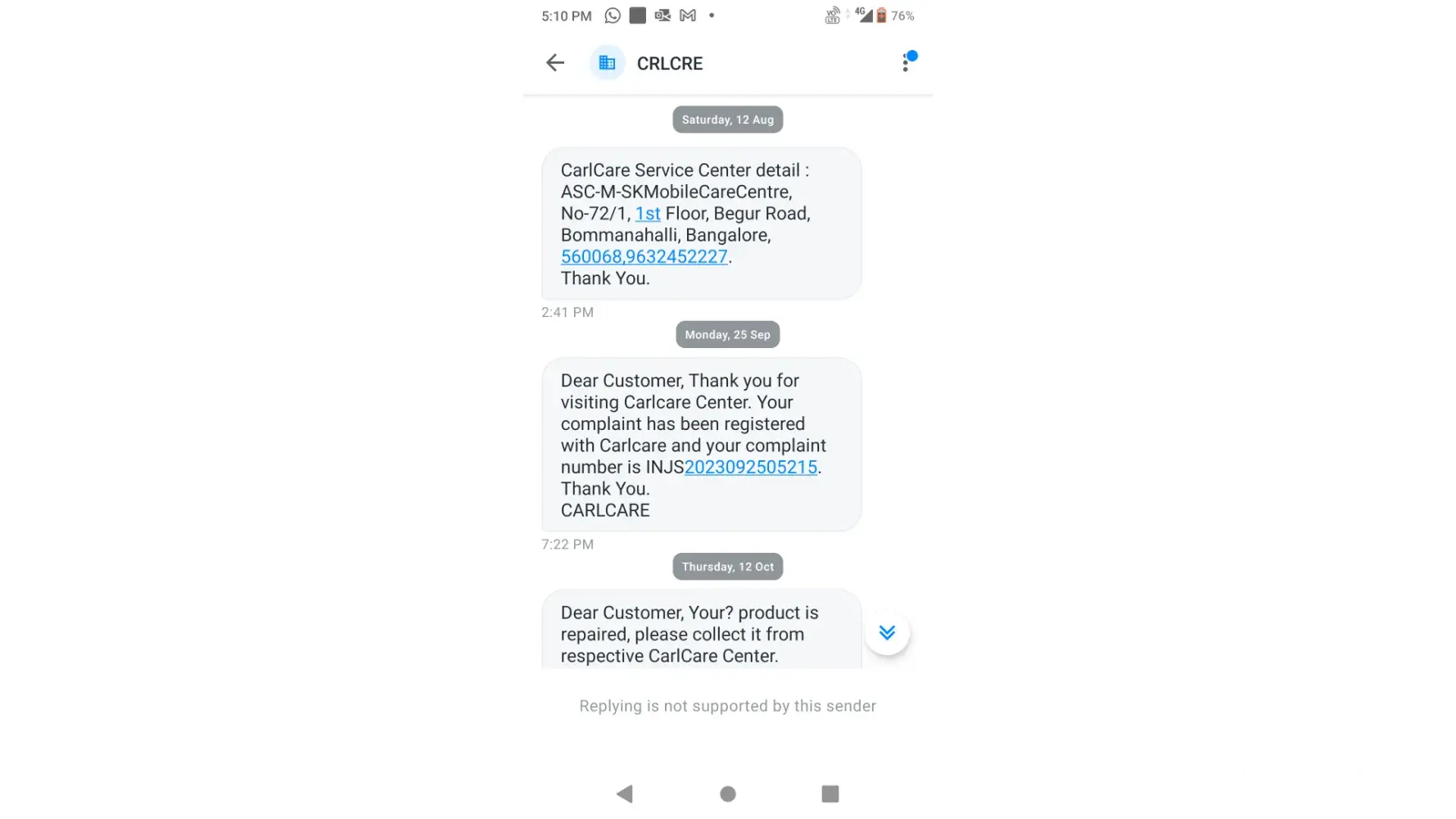Tap the battery indicator icon

point(881,16)
